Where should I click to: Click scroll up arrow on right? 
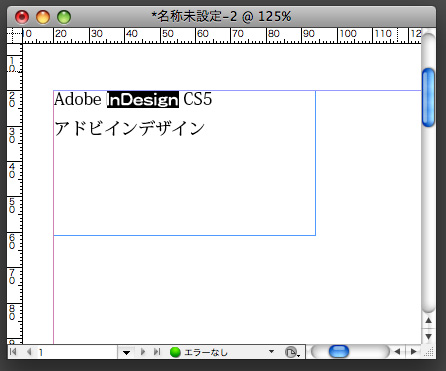coord(429,320)
